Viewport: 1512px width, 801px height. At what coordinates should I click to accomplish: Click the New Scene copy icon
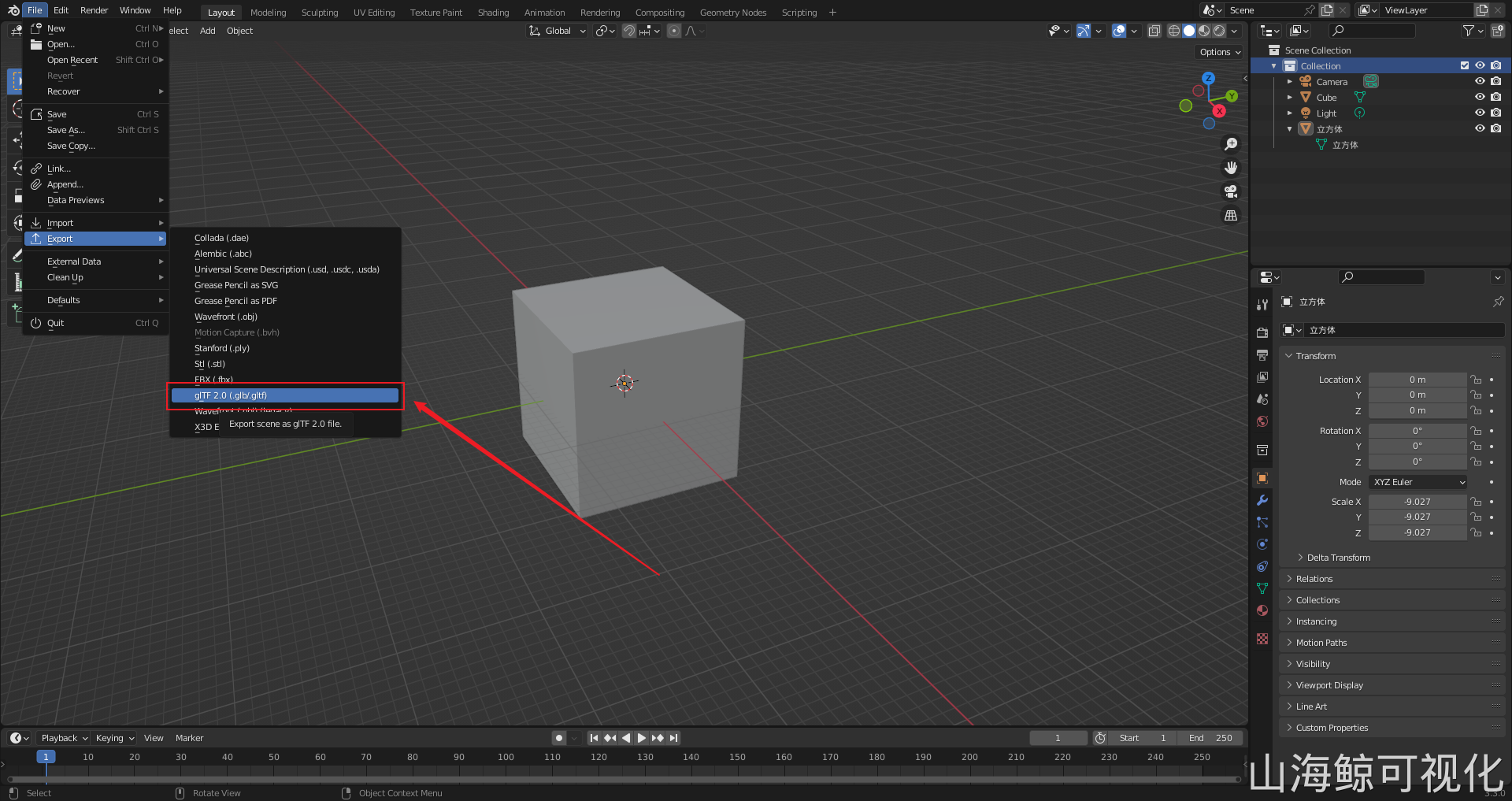pos(1327,10)
